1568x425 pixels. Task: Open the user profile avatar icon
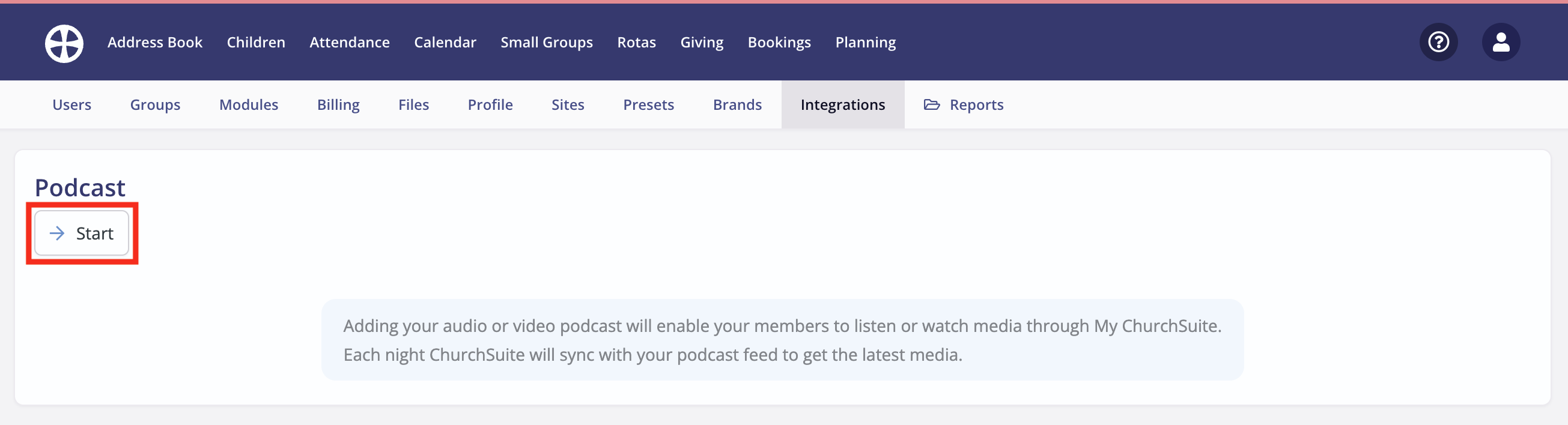pyautogui.click(x=1501, y=43)
